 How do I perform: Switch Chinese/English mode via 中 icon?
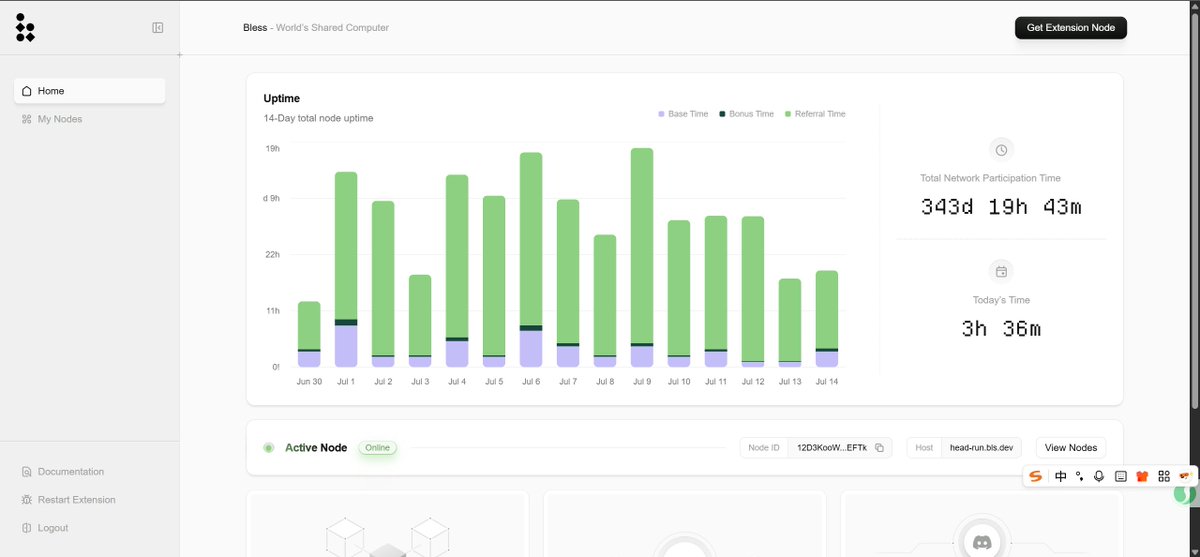(x=1061, y=476)
